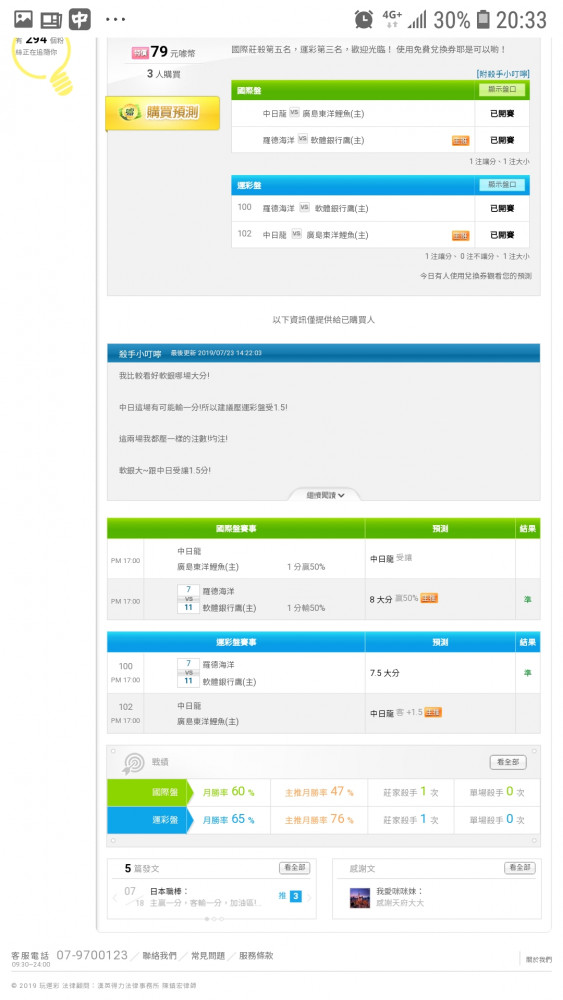
Task: Click the 殺手小叮嚀 panel header
Action: (323, 353)
